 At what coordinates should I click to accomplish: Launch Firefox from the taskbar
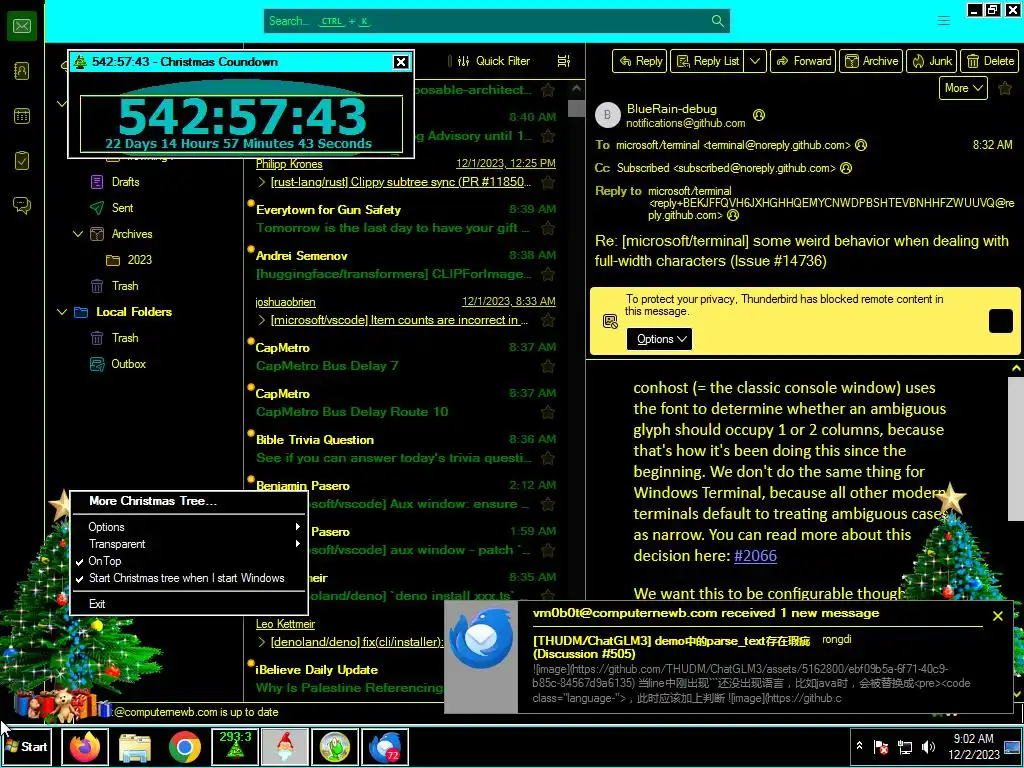point(85,746)
